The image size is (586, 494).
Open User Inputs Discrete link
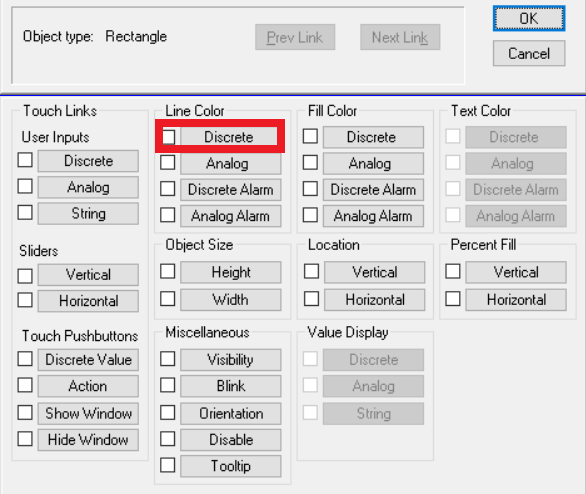pyautogui.click(x=88, y=161)
